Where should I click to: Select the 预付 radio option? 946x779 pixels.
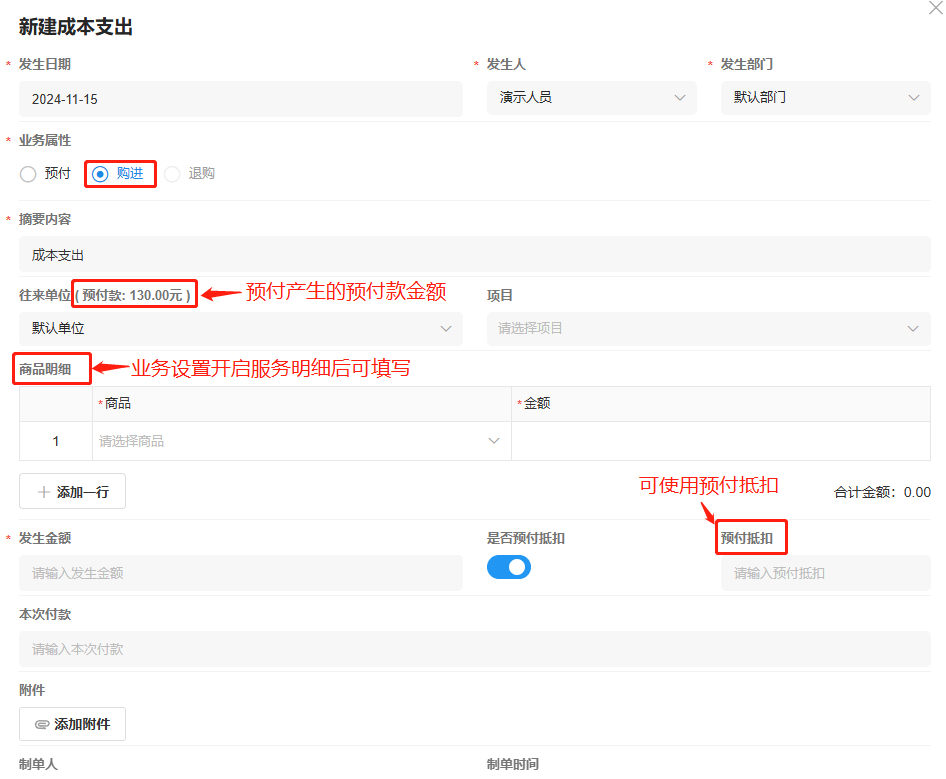tap(28, 174)
